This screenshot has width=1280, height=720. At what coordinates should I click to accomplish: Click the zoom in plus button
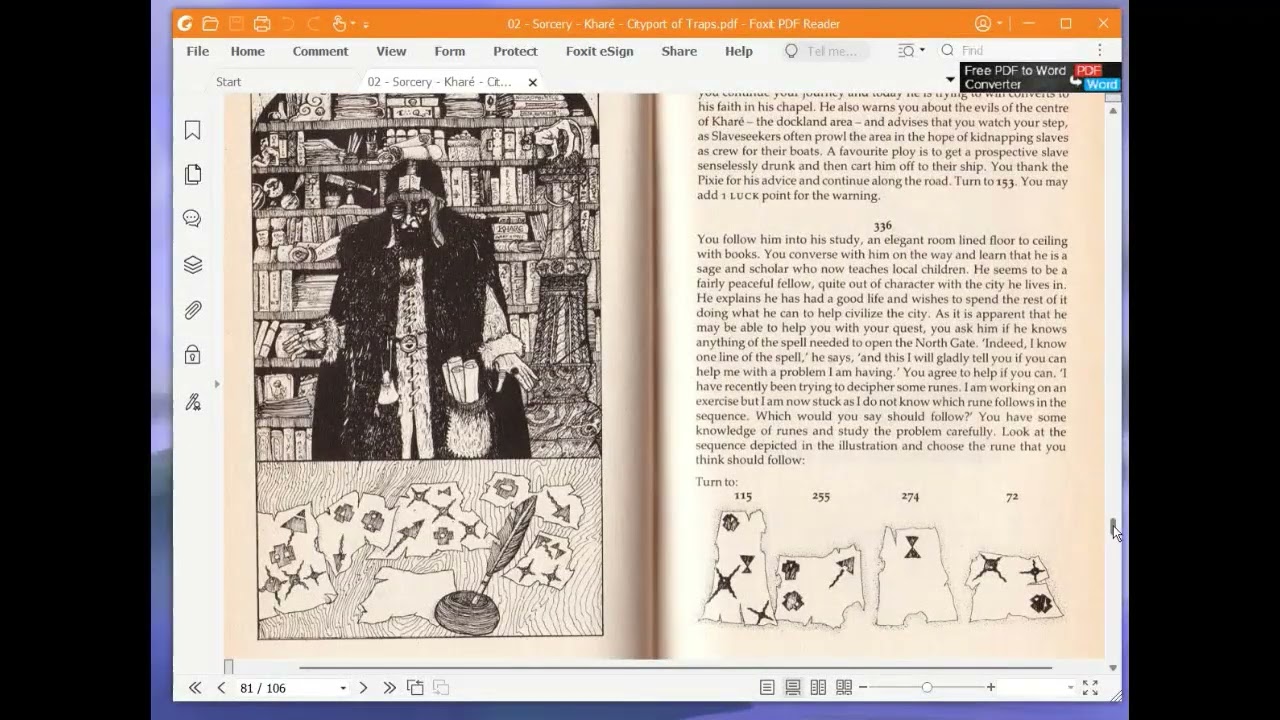[x=991, y=687]
